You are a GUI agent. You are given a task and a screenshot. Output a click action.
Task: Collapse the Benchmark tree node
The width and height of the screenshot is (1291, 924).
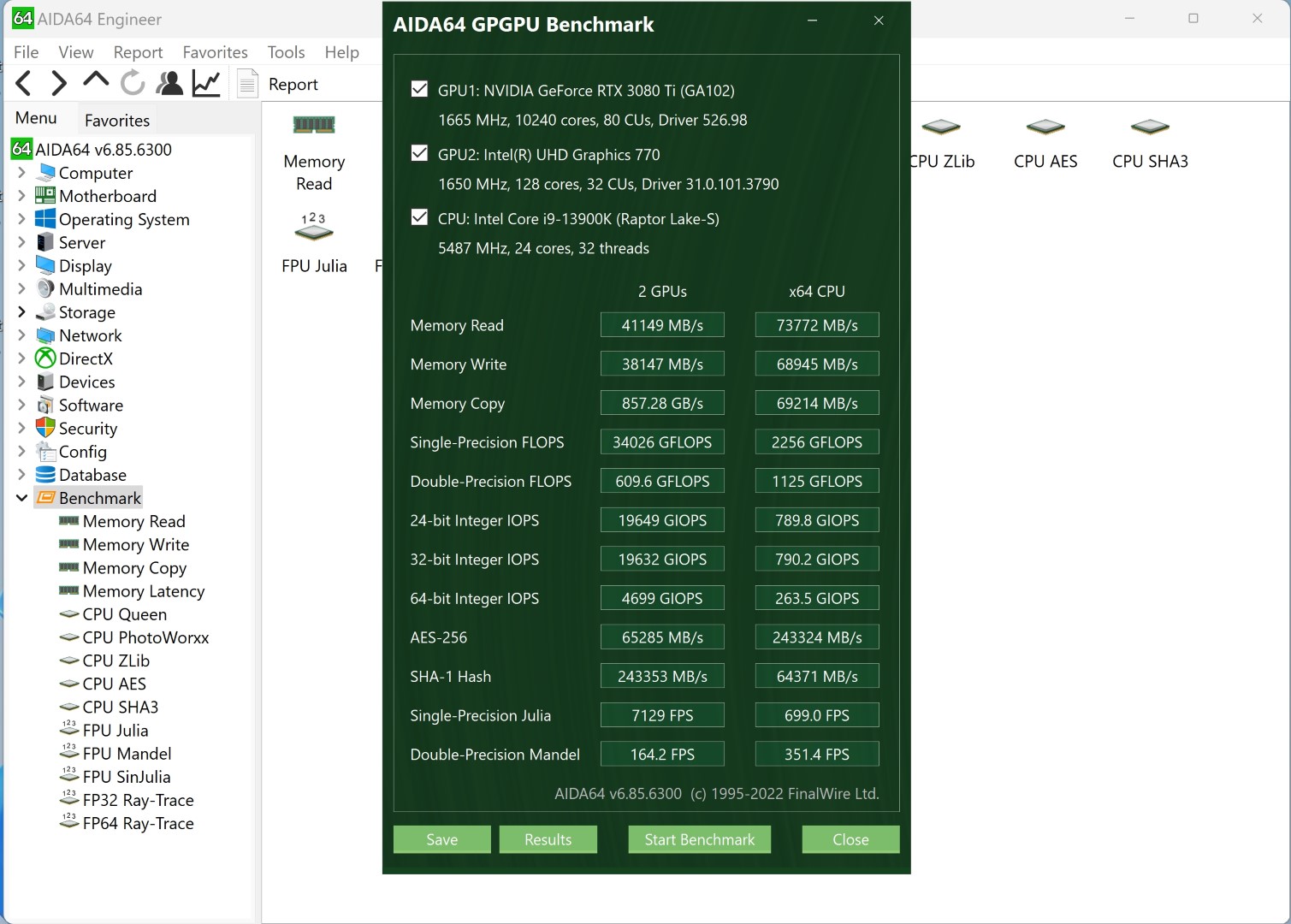[x=21, y=498]
